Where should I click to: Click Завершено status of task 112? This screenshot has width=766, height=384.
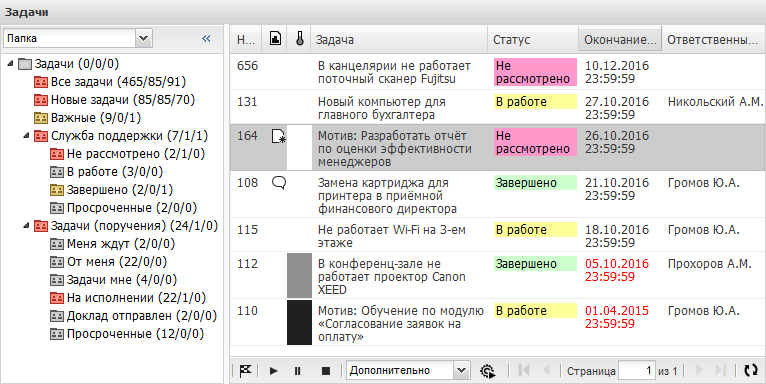(x=535, y=264)
